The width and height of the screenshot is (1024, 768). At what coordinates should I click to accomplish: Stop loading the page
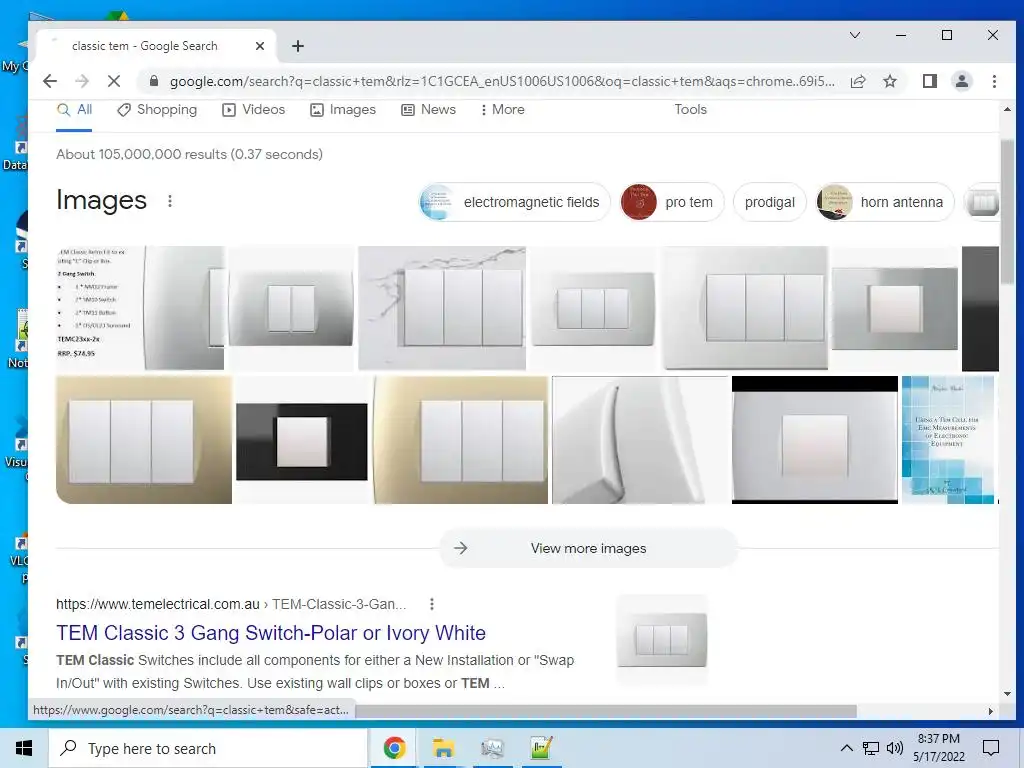(114, 81)
